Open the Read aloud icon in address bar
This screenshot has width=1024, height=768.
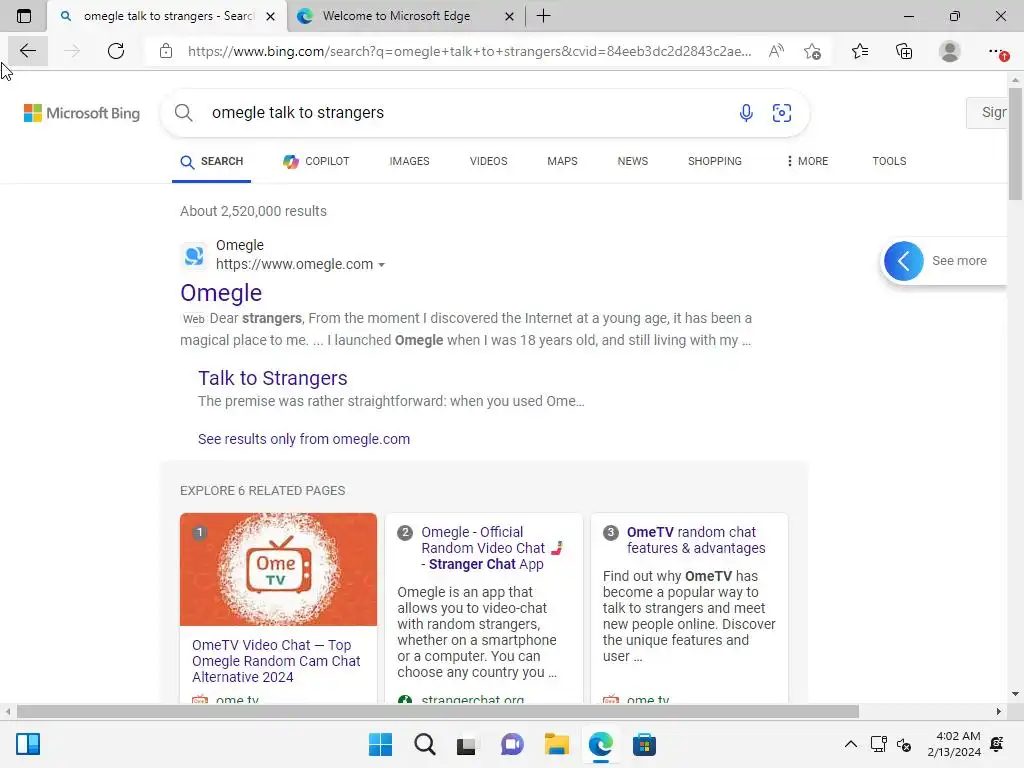pyautogui.click(x=776, y=51)
